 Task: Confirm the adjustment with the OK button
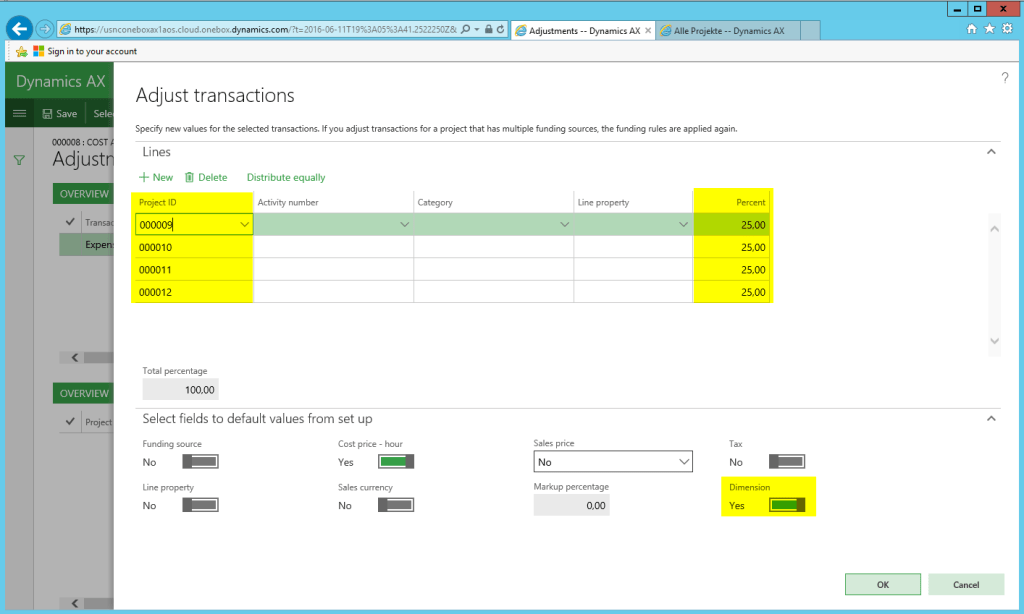pos(882,584)
